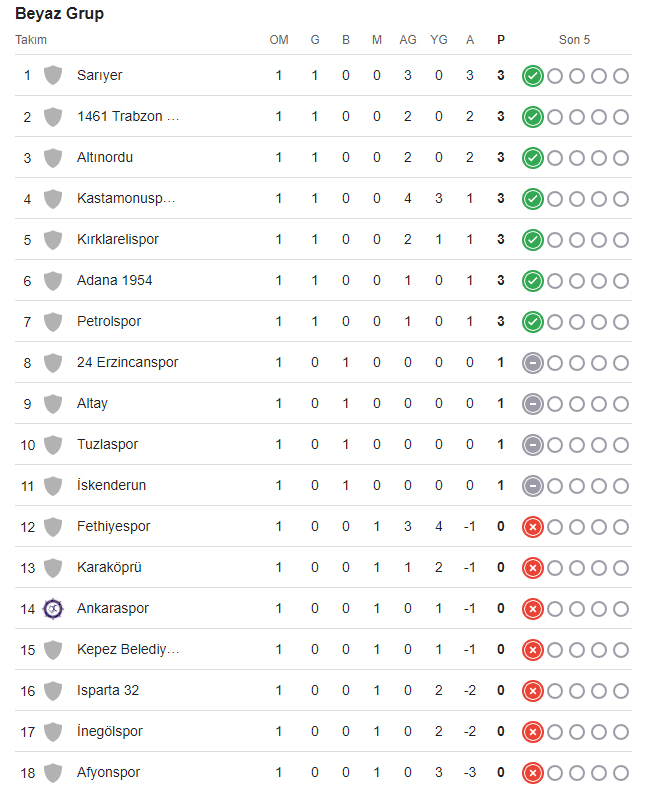This screenshot has width=657, height=787.
Task: Click the shield crest beside Karaköprü
Action: 53,568
